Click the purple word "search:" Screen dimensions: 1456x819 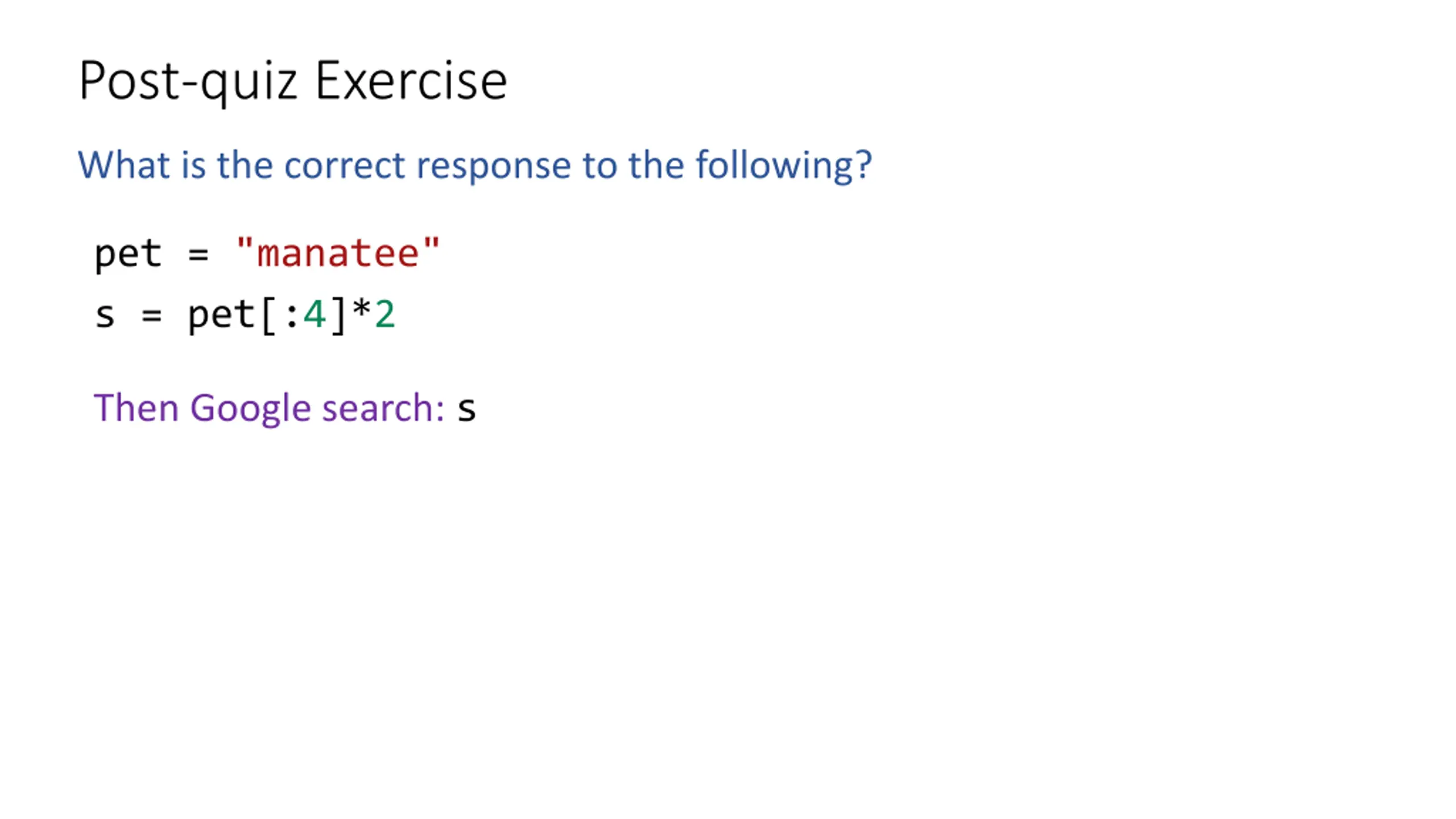click(383, 408)
